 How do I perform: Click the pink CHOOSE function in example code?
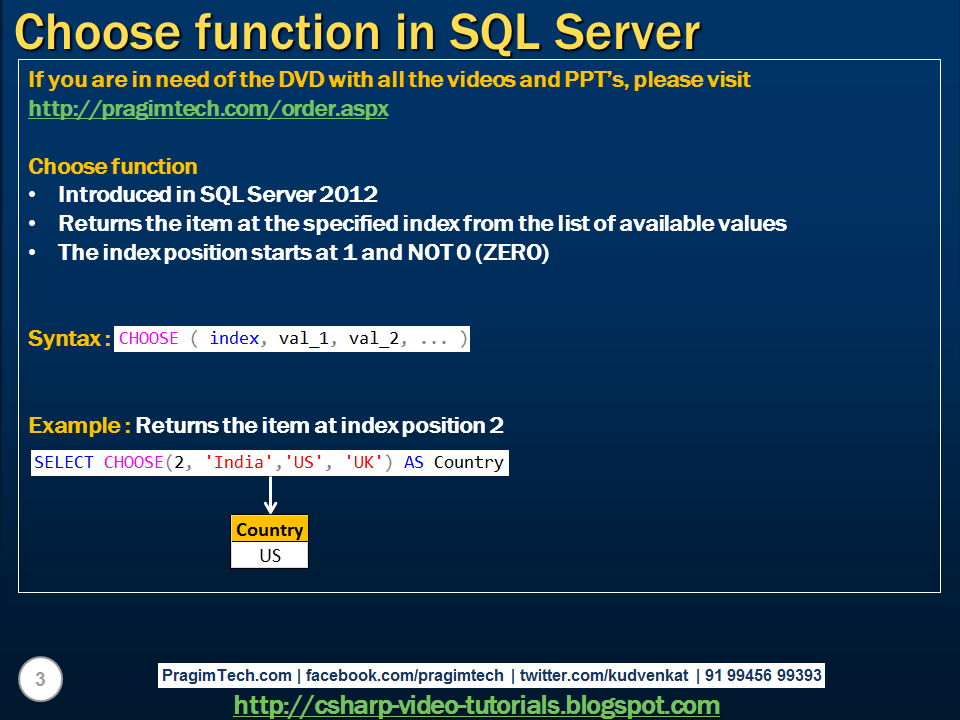tap(137, 462)
